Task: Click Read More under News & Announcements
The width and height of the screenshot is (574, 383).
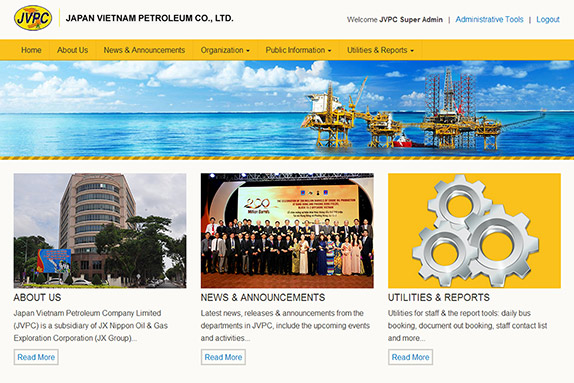Action: pos(223,357)
